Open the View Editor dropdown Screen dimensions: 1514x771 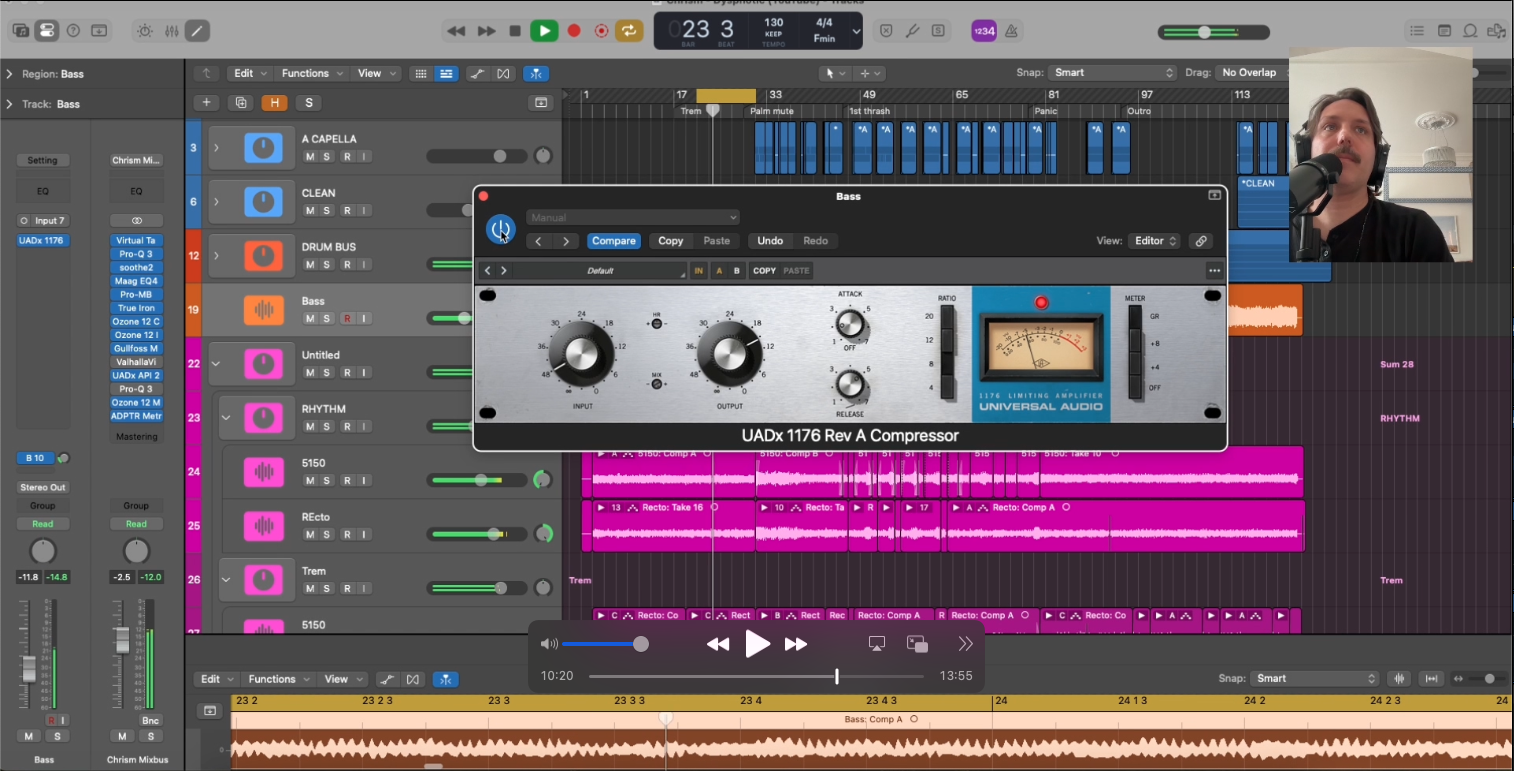1154,241
